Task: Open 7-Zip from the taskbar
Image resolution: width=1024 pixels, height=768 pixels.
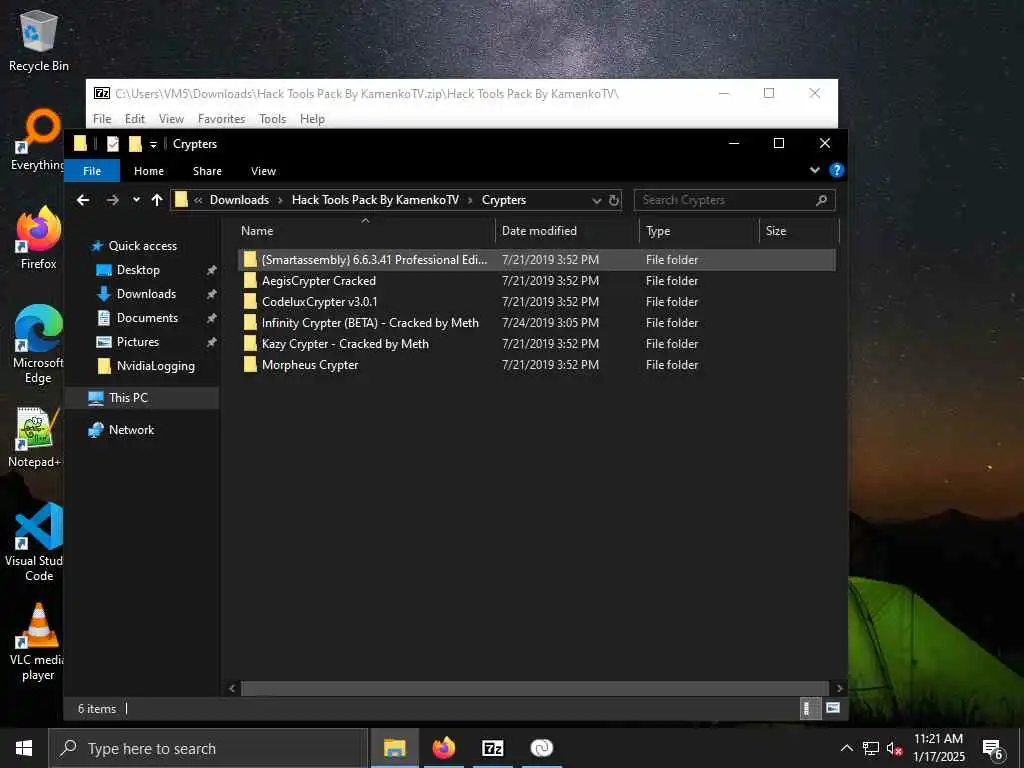Action: tap(492, 748)
